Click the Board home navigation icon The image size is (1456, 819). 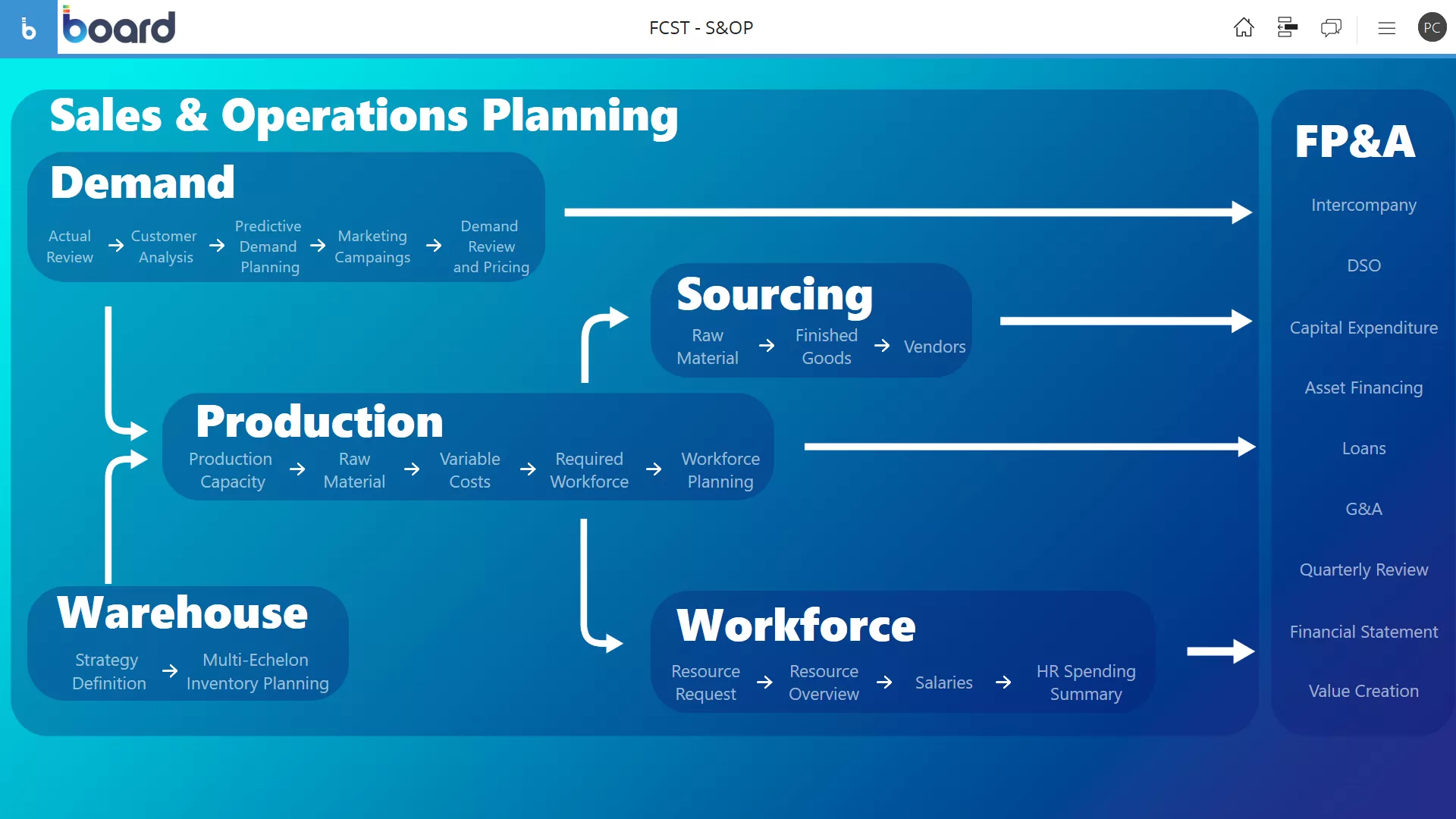[1243, 27]
